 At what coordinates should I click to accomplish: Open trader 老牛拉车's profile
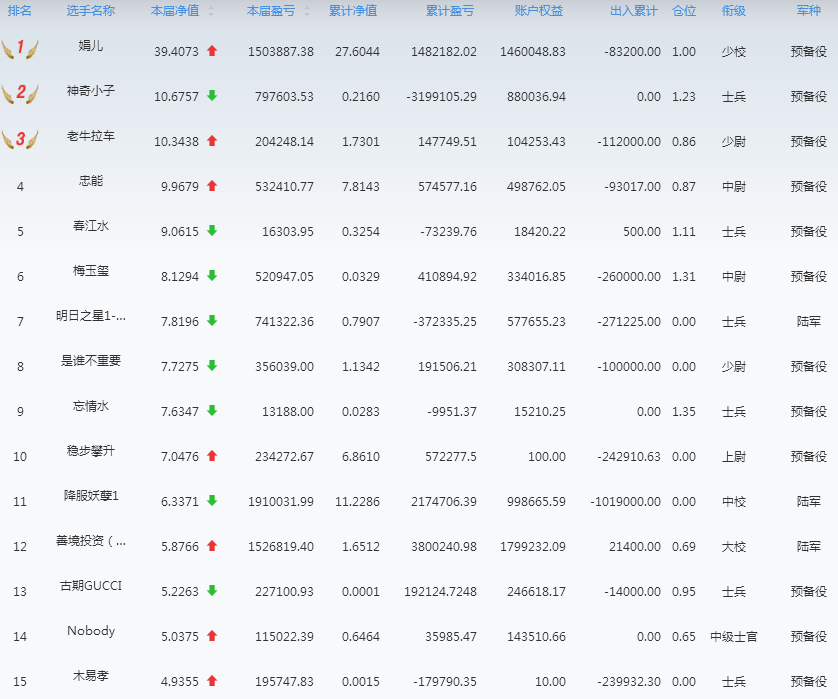pyautogui.click(x=91, y=136)
